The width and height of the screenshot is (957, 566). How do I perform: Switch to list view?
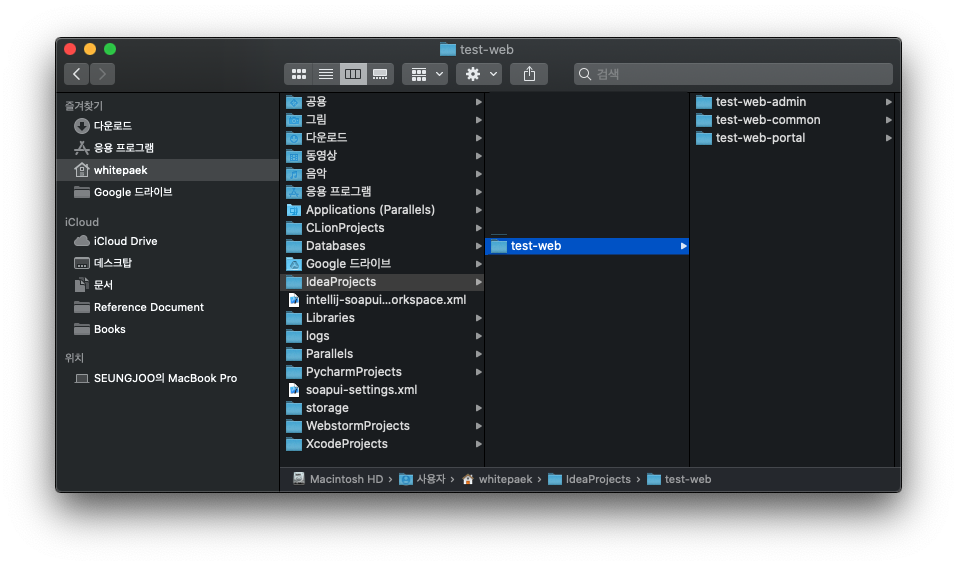(326, 74)
